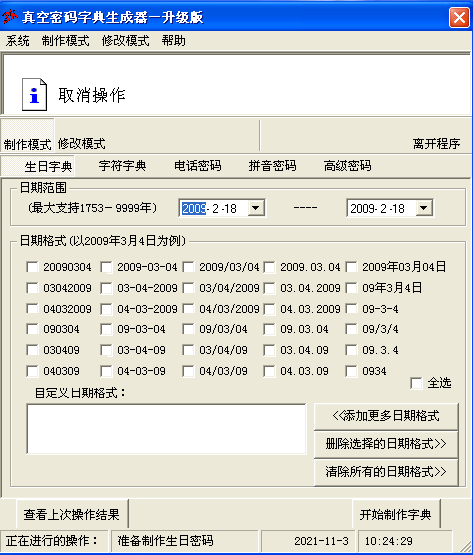Switch to the 高级密码 tab

[x=347, y=165]
